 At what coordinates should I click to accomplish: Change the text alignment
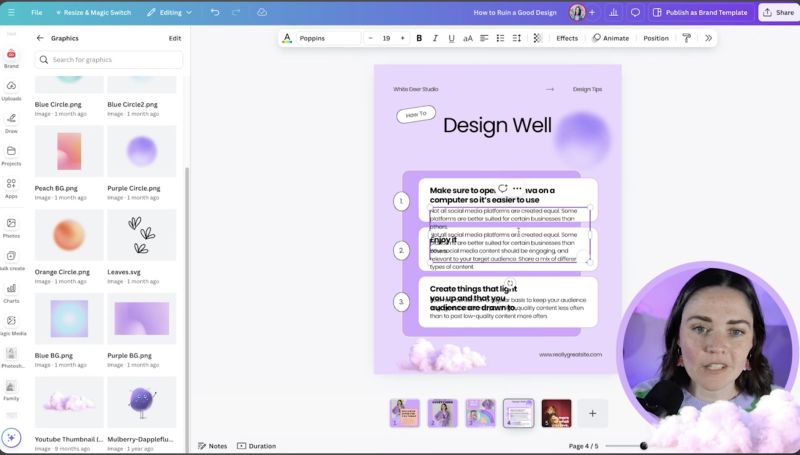click(484, 38)
